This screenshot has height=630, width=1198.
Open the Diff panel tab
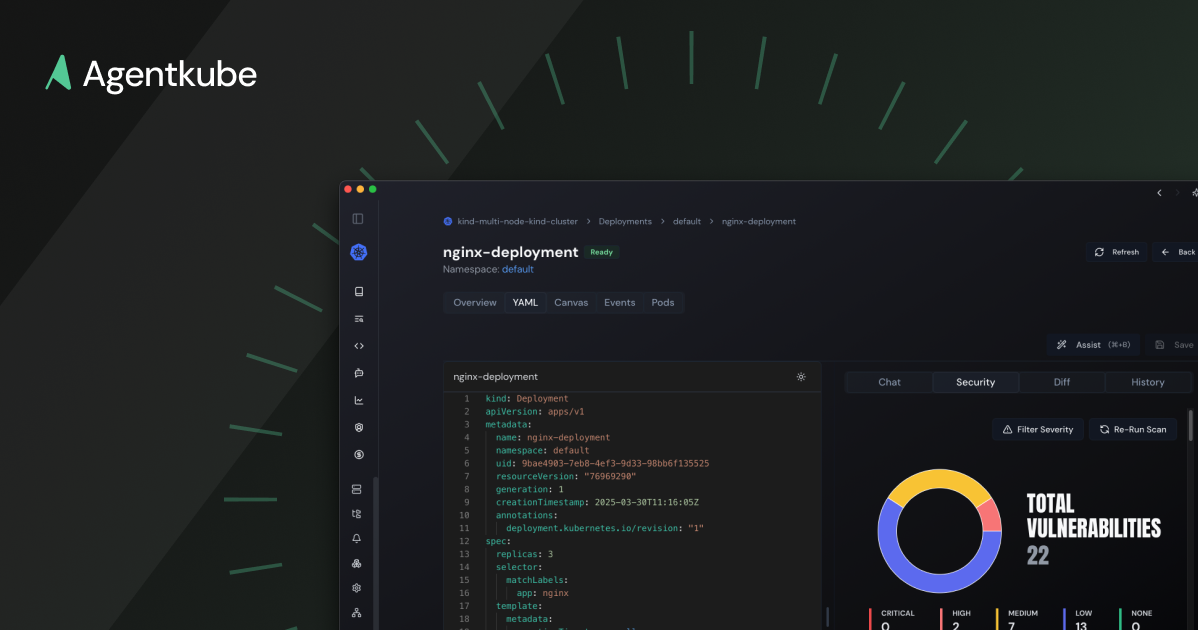pos(1062,382)
